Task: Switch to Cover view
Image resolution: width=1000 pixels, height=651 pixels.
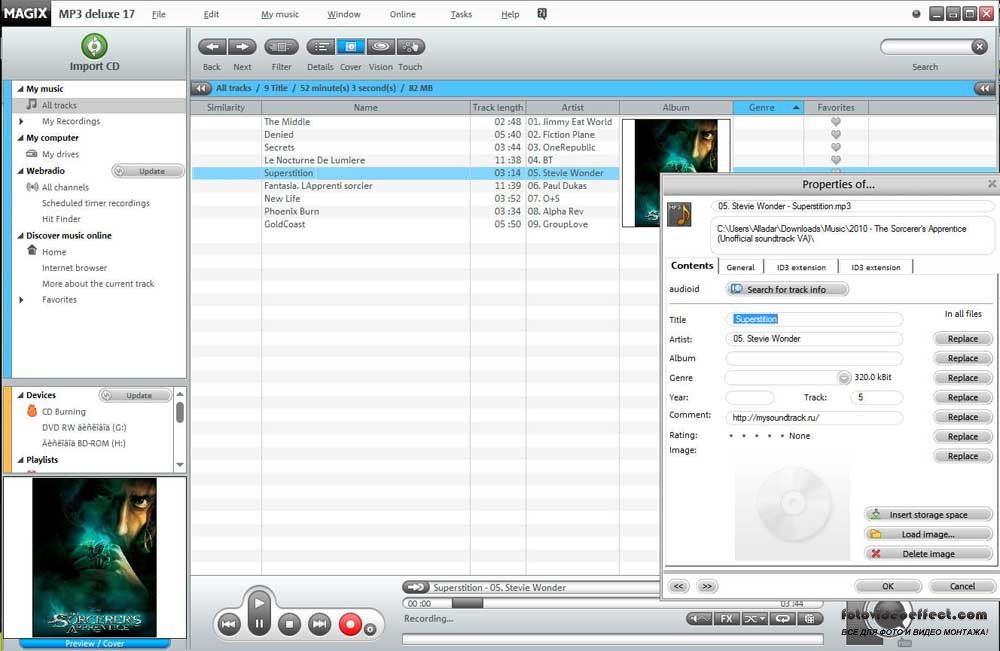Action: (x=350, y=47)
